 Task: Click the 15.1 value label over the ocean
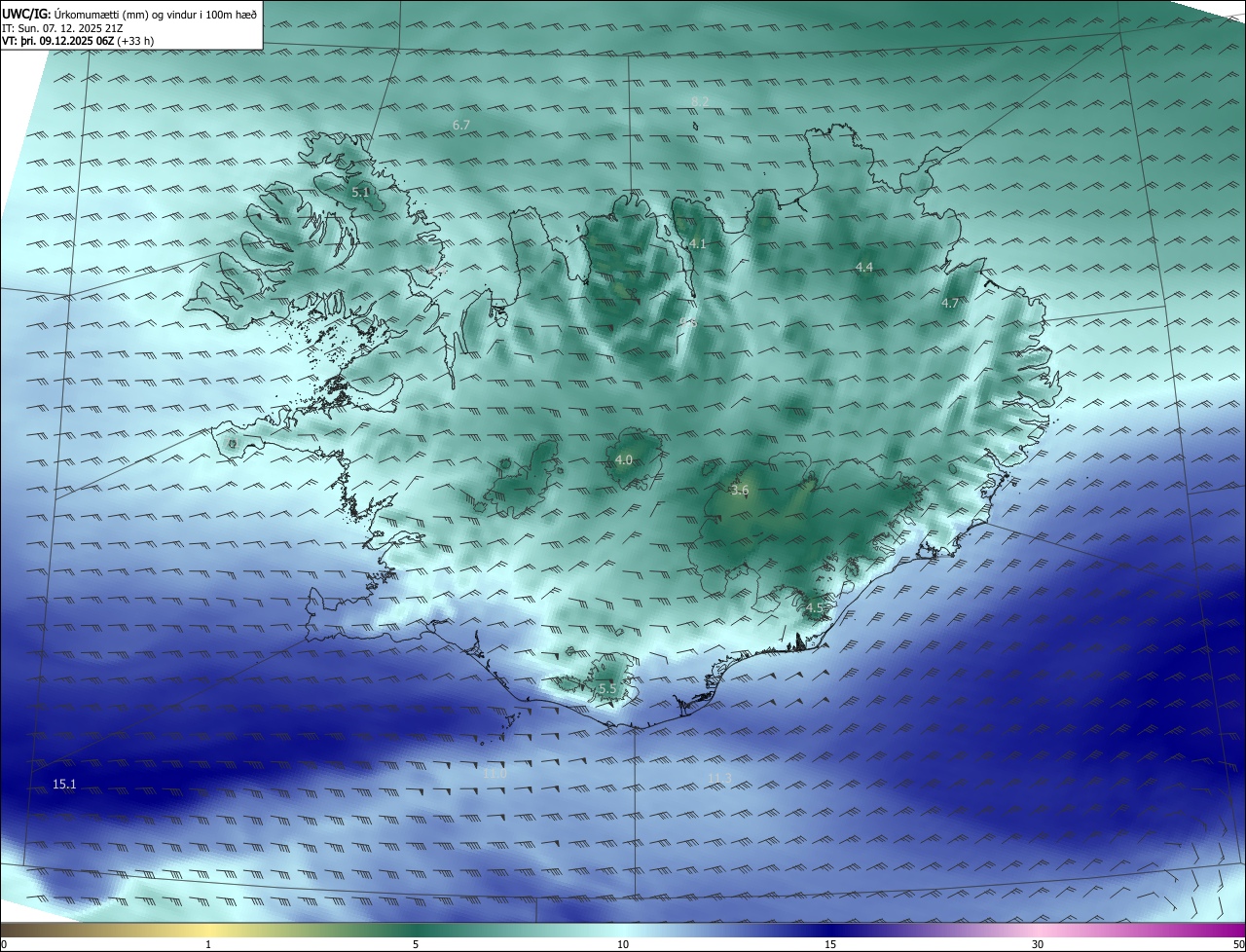click(64, 785)
